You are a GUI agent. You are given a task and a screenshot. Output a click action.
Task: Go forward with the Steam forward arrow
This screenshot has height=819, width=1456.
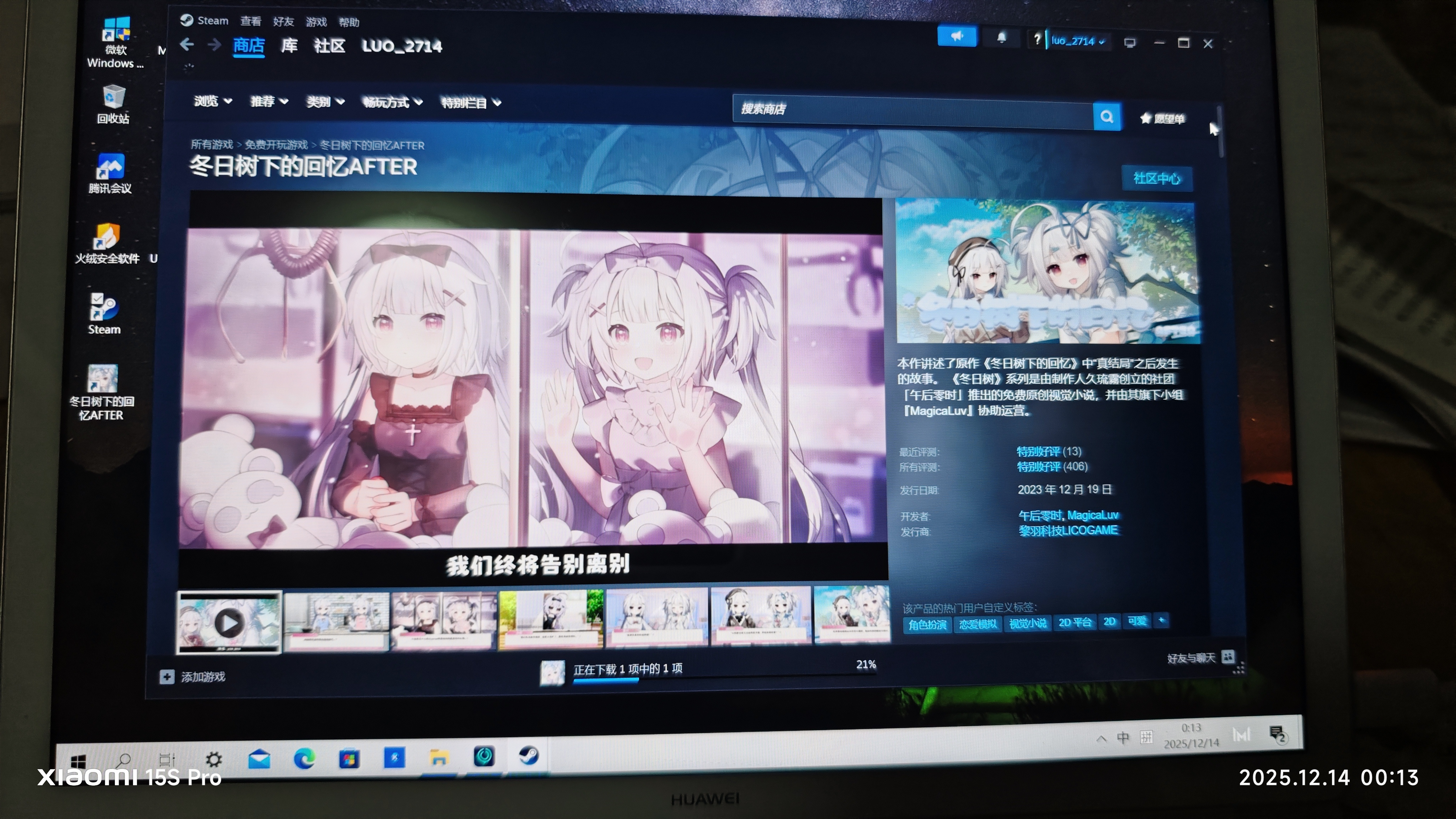(214, 44)
